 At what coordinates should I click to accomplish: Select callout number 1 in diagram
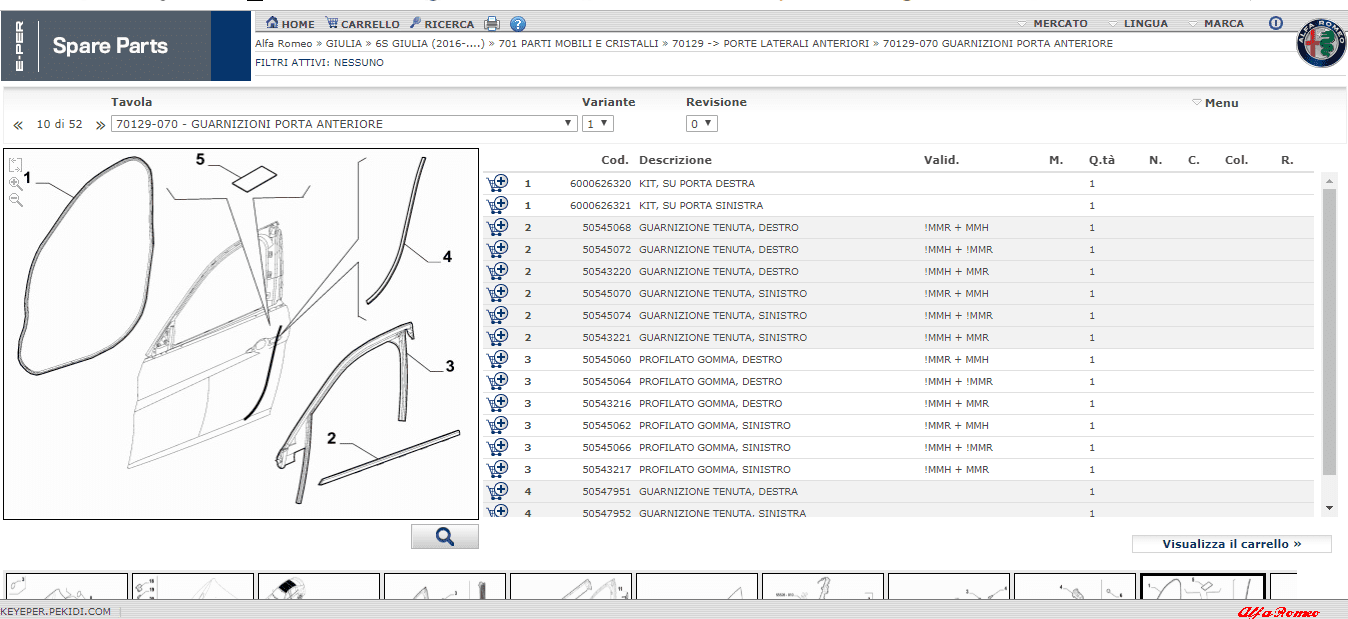(x=27, y=177)
